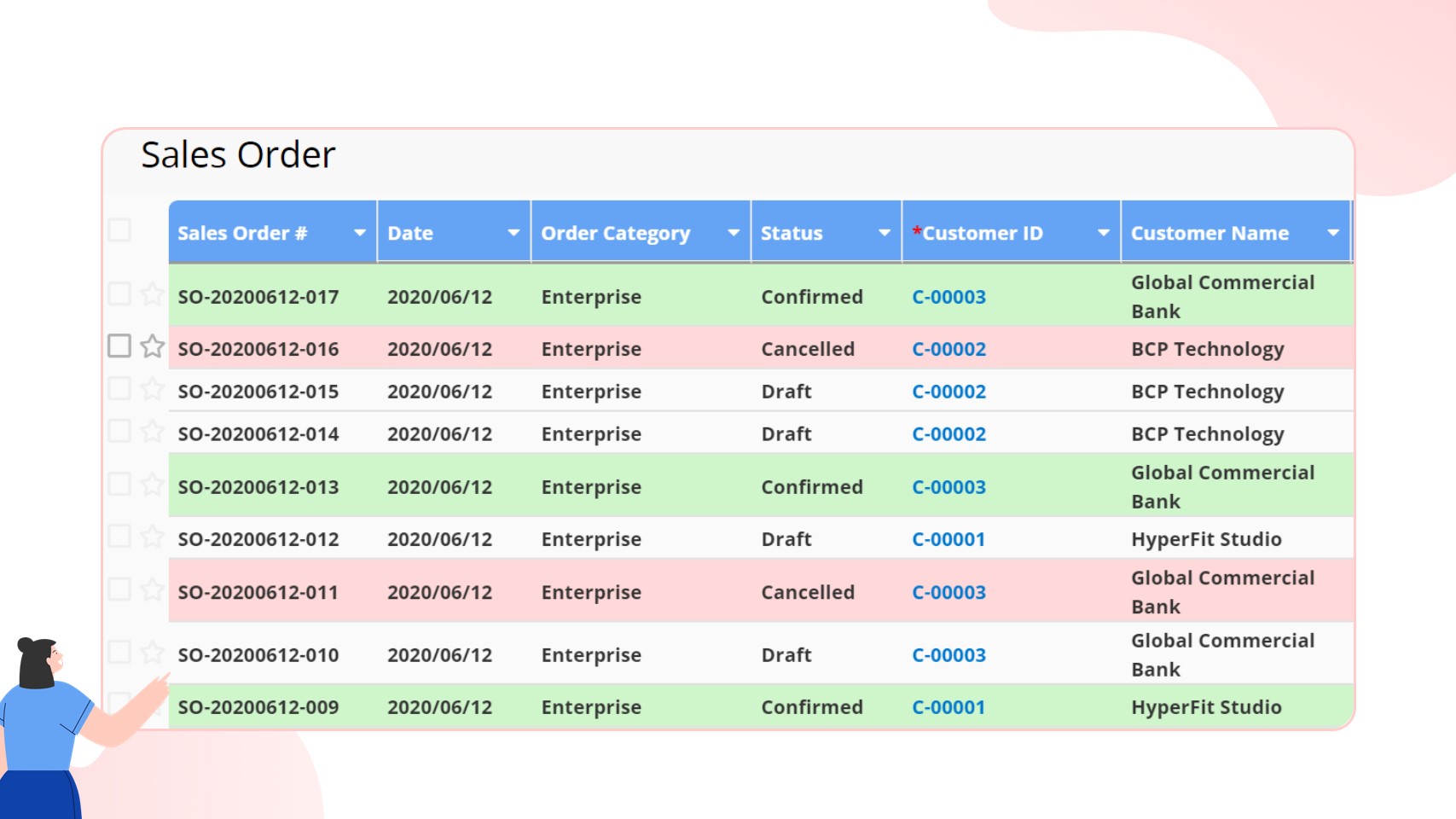
Task: Star the SO-20200612-014 order
Action: coord(152,432)
